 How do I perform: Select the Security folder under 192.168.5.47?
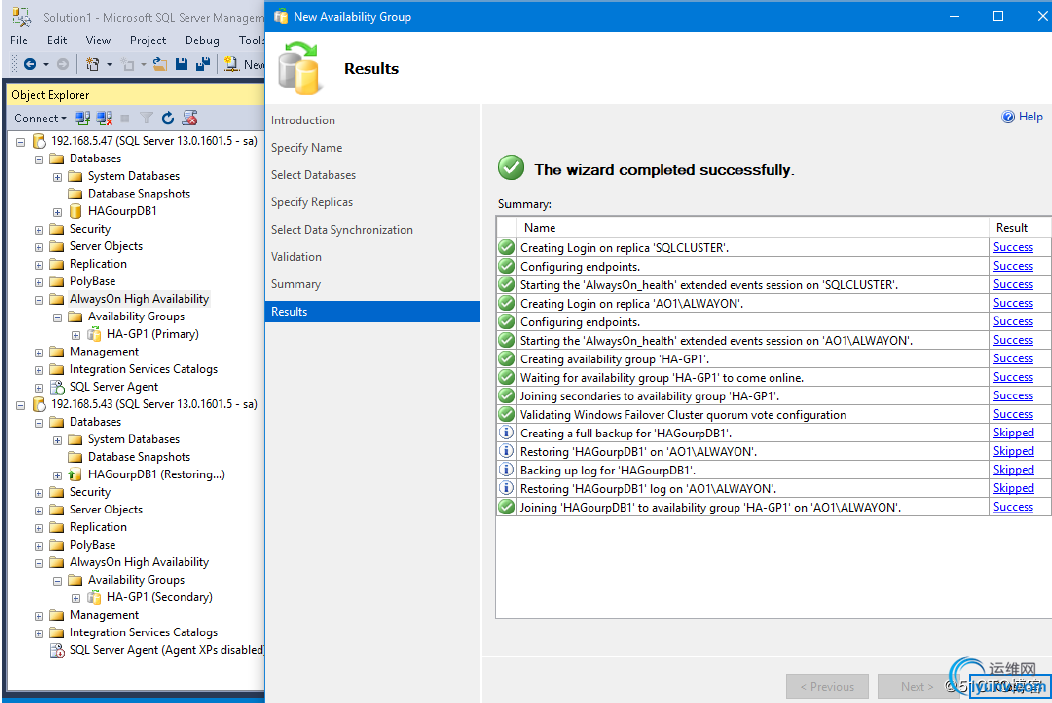click(90, 229)
